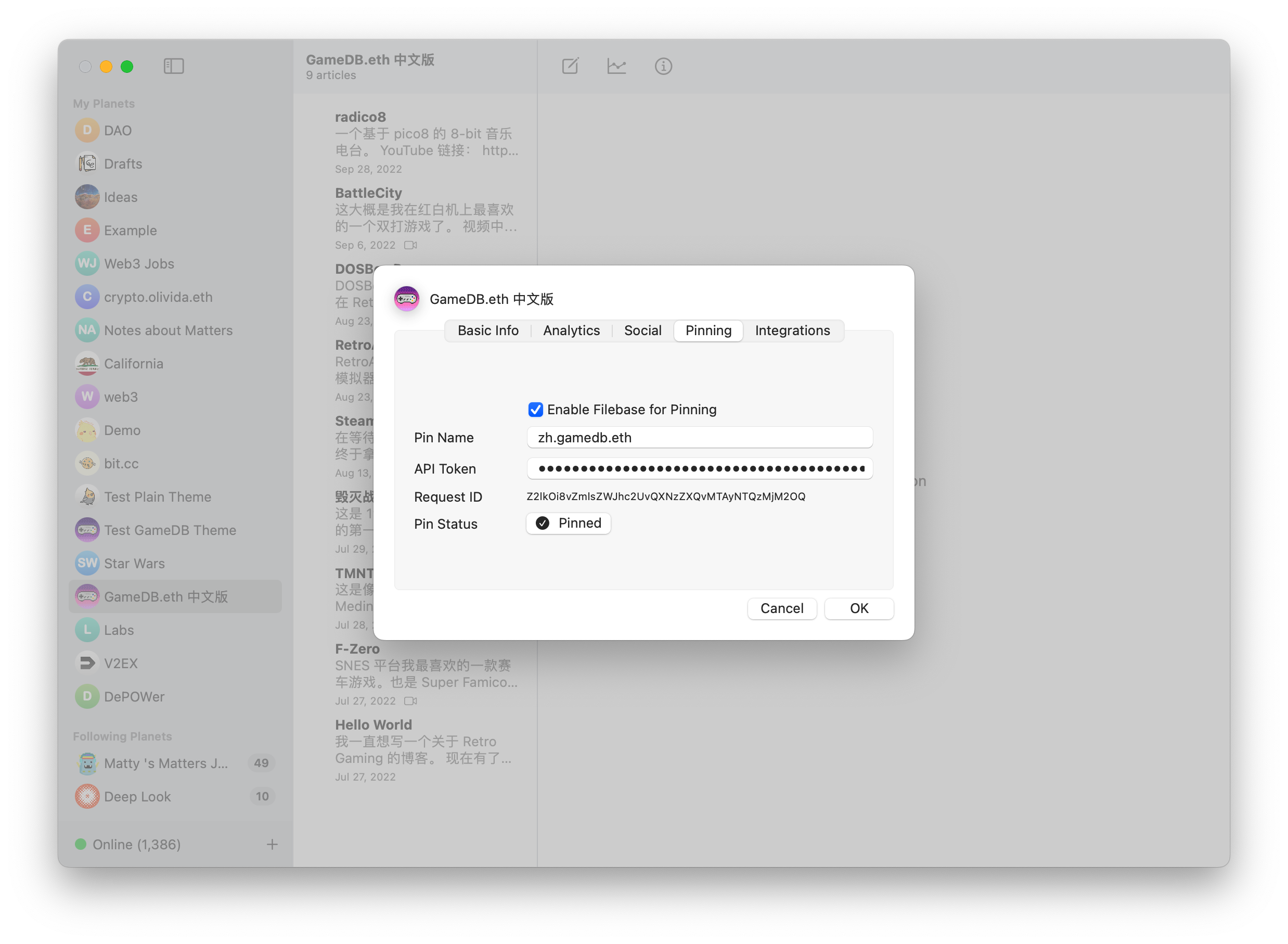Click the Pinned status badge
The height and width of the screenshot is (944, 1288).
click(x=568, y=523)
